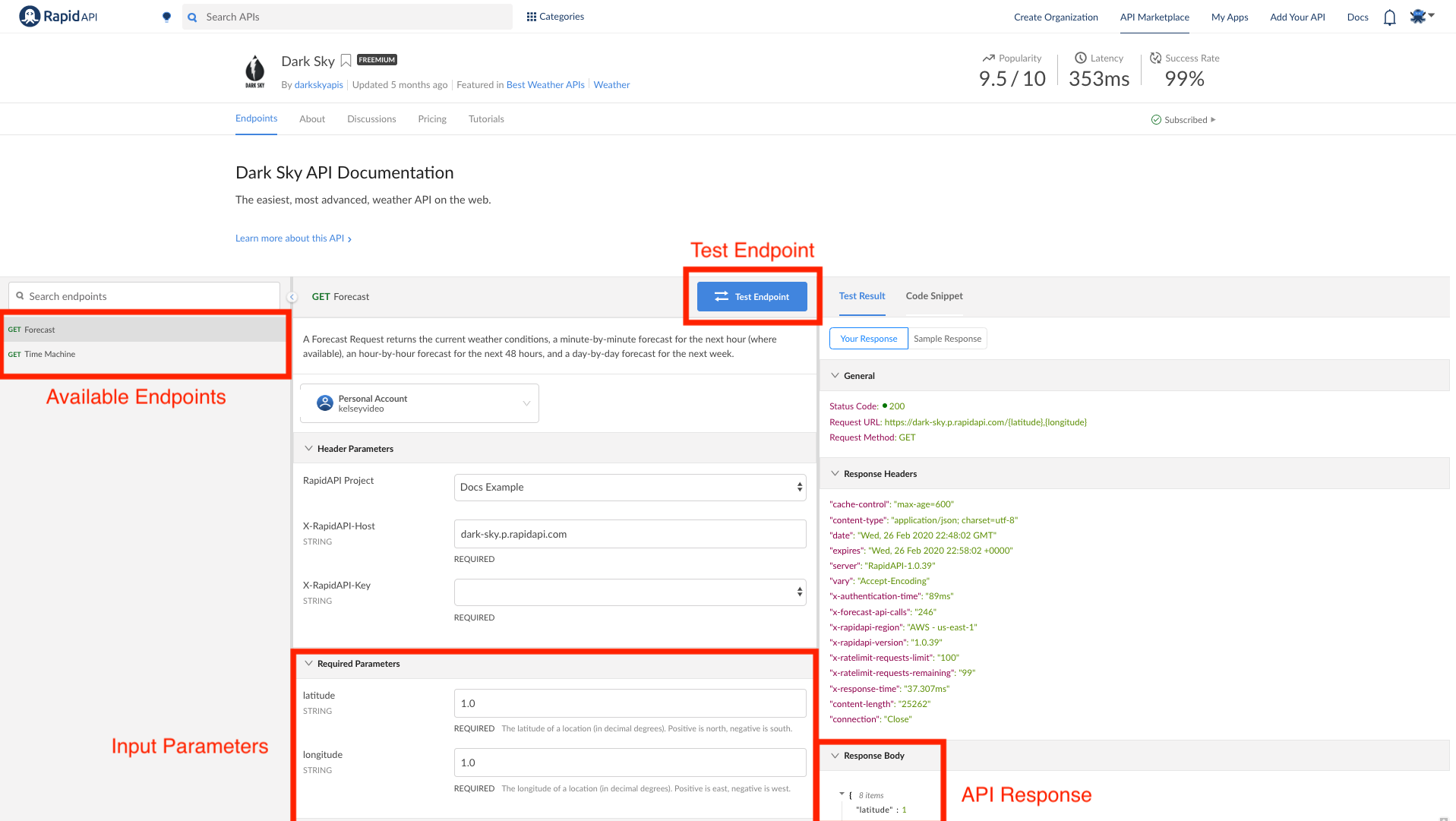Open Best Weather APIs link

click(545, 85)
